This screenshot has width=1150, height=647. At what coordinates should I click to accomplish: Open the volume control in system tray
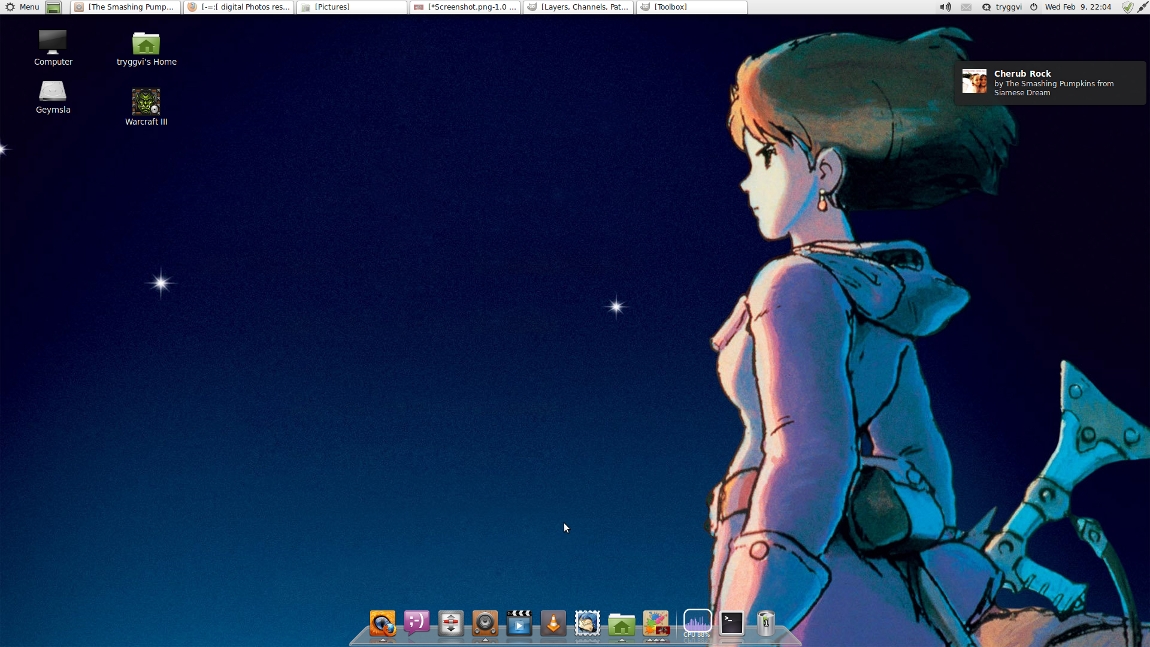click(945, 7)
